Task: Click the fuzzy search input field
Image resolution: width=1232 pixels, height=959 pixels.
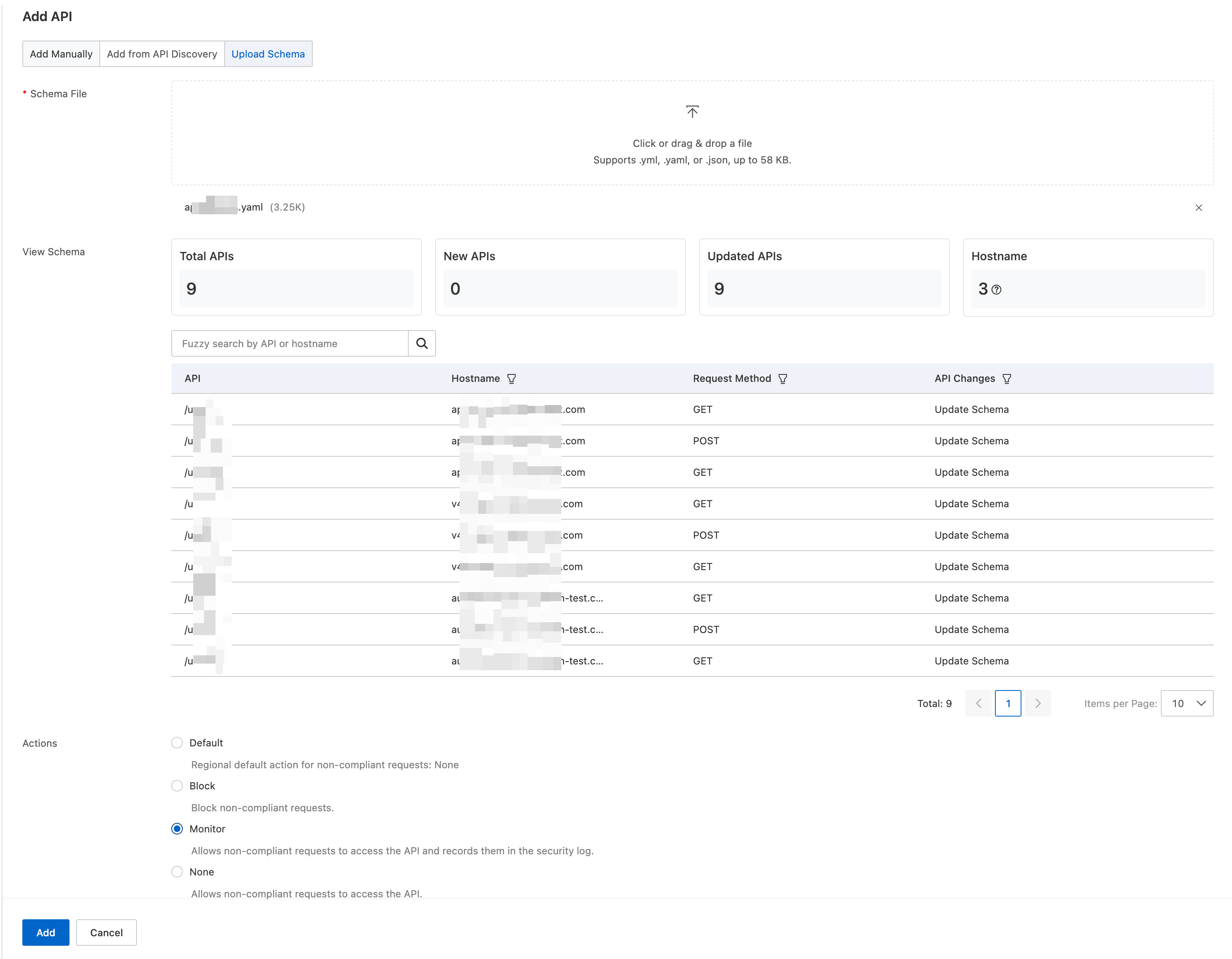Action: click(x=290, y=343)
